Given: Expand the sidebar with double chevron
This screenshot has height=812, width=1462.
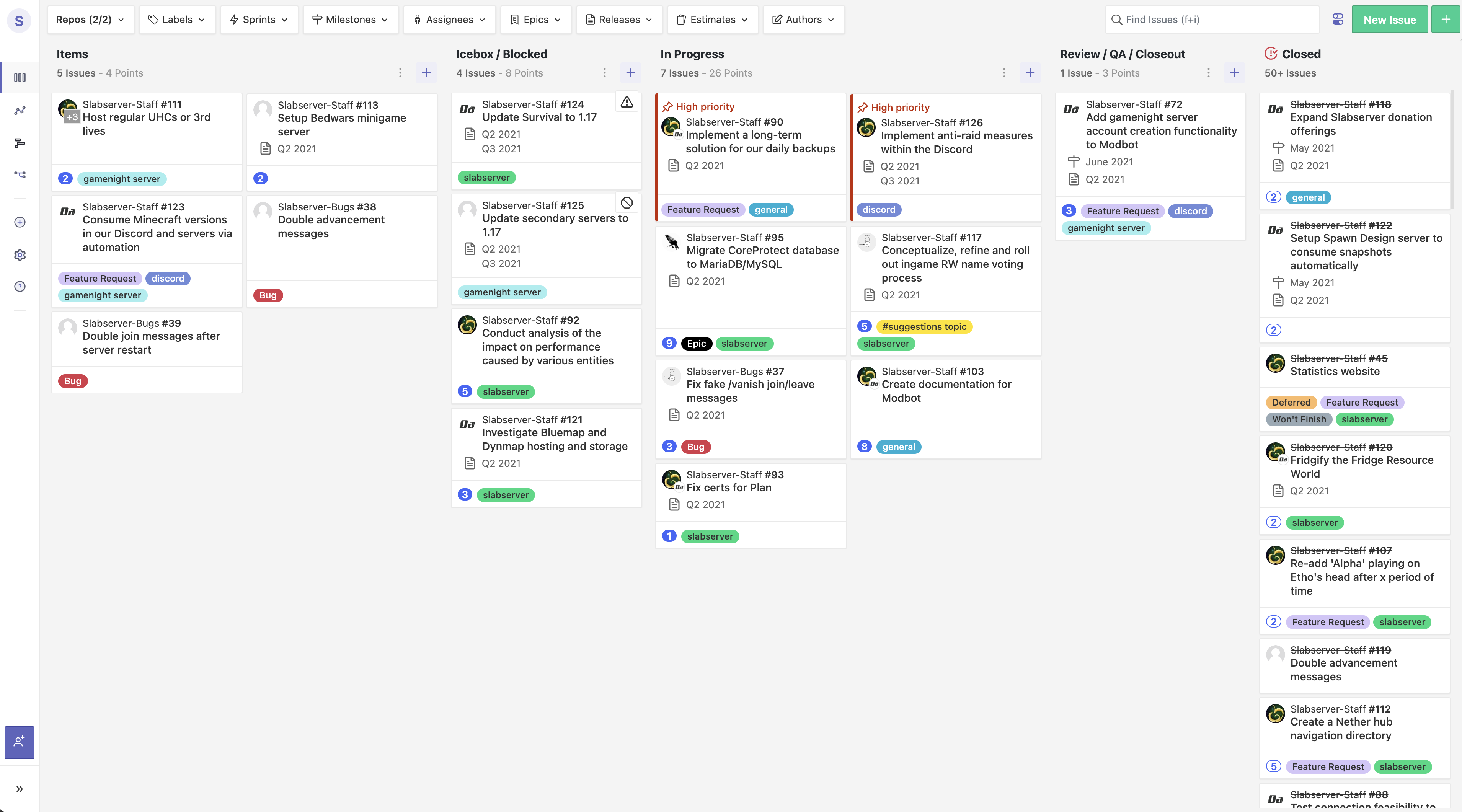Looking at the screenshot, I should click(x=19, y=789).
